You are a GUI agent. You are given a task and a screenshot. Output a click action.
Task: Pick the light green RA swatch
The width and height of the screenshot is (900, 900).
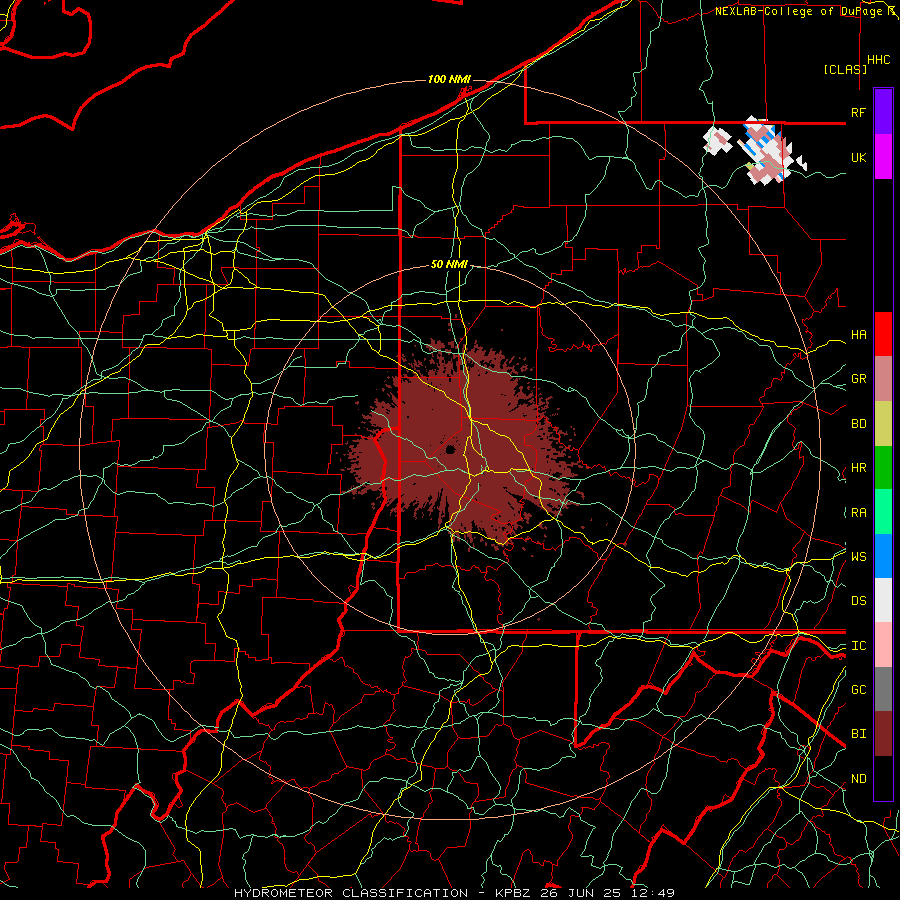click(x=883, y=512)
